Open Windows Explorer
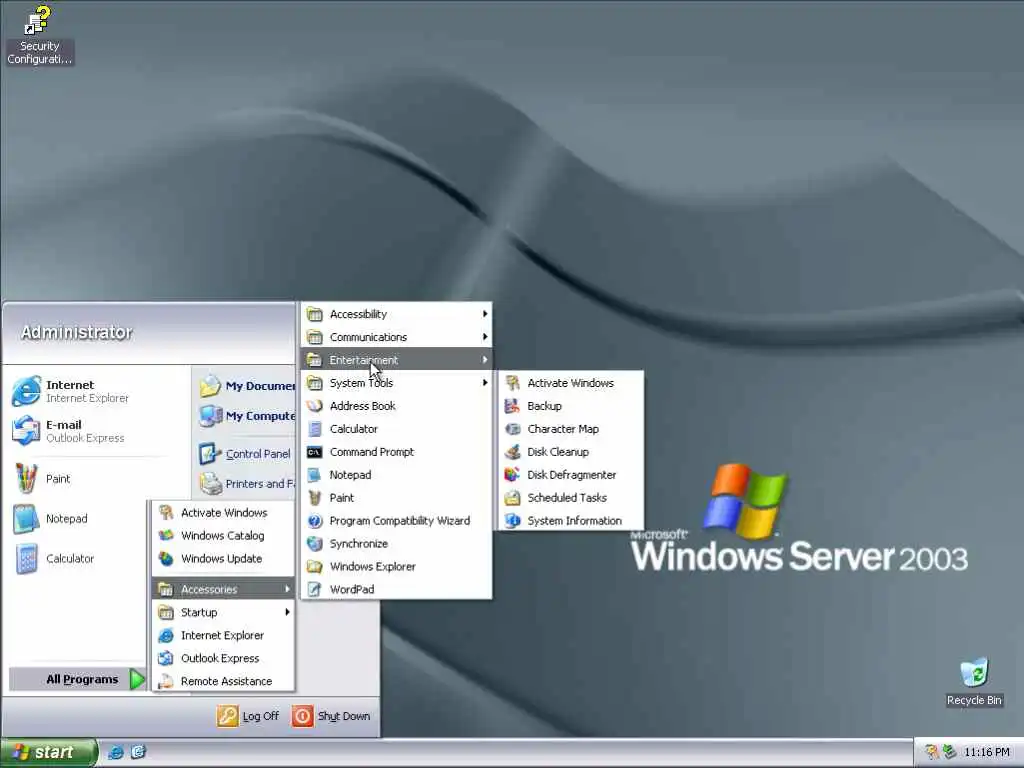 pos(396,566)
